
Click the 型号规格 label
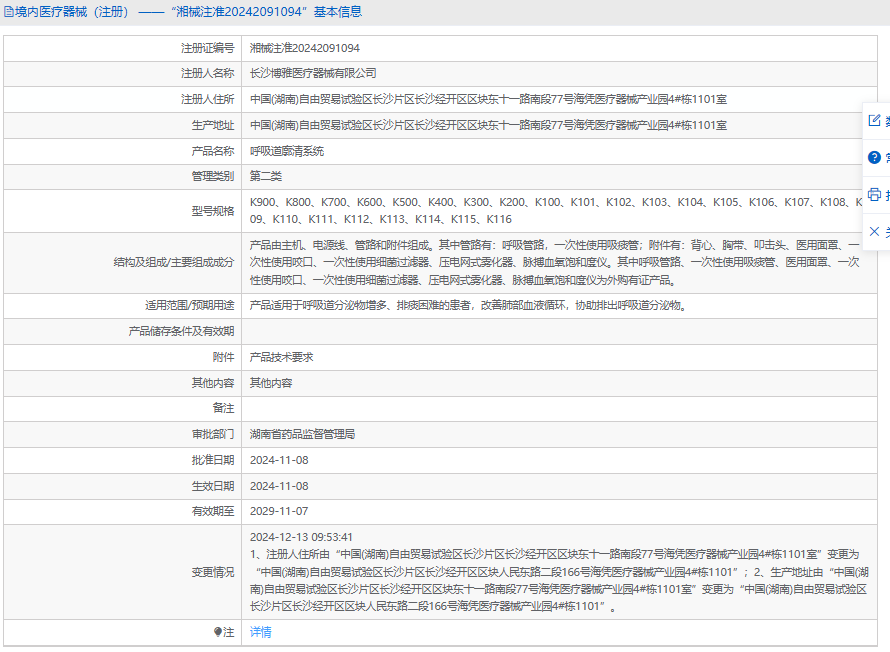(x=212, y=211)
